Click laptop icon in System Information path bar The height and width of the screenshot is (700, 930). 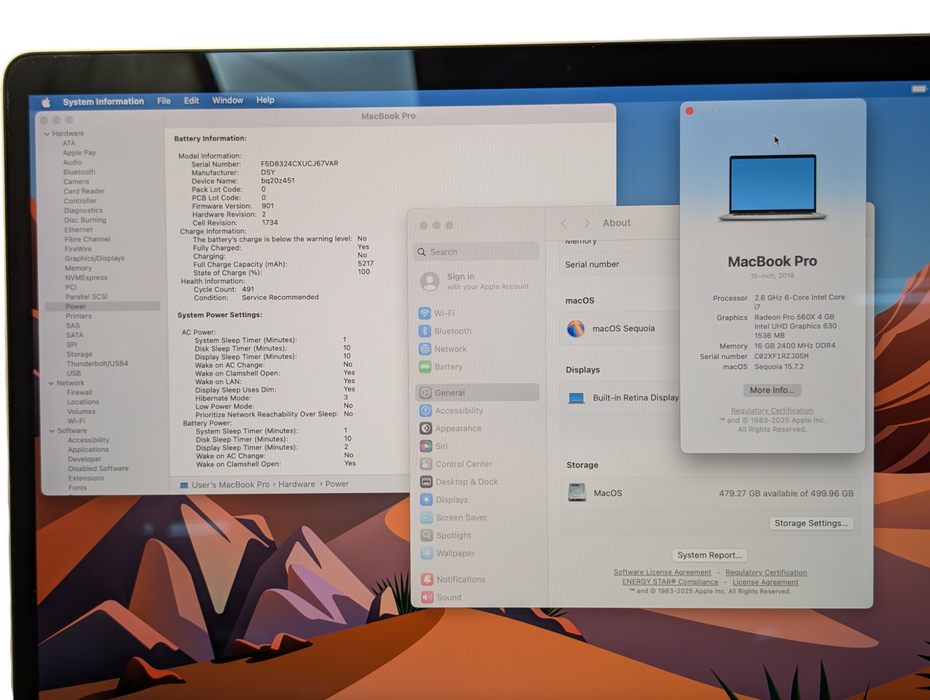184,485
